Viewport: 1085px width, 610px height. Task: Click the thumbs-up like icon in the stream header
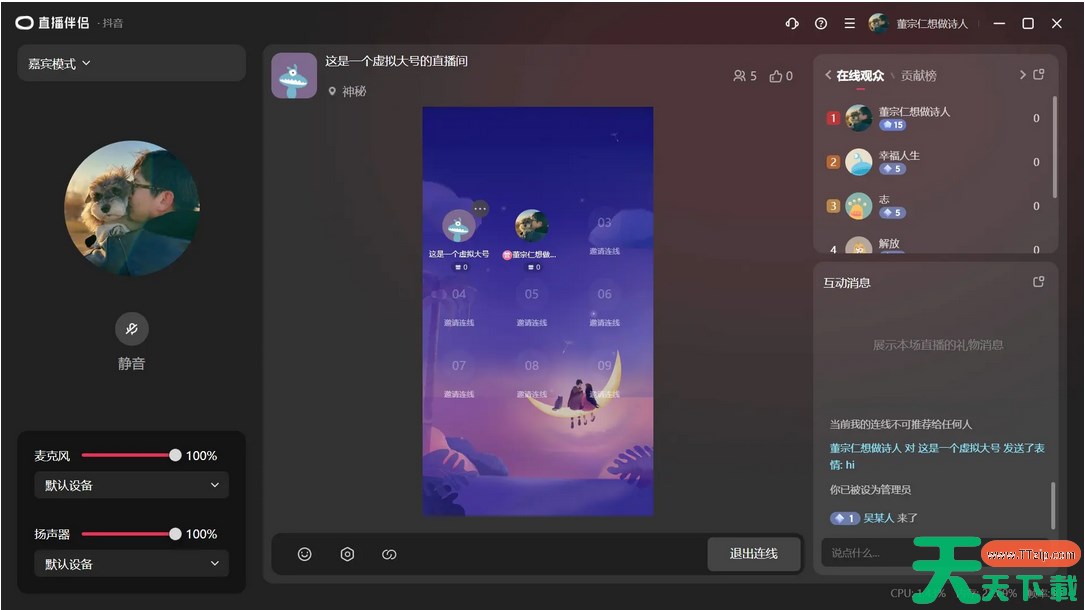tap(775, 75)
